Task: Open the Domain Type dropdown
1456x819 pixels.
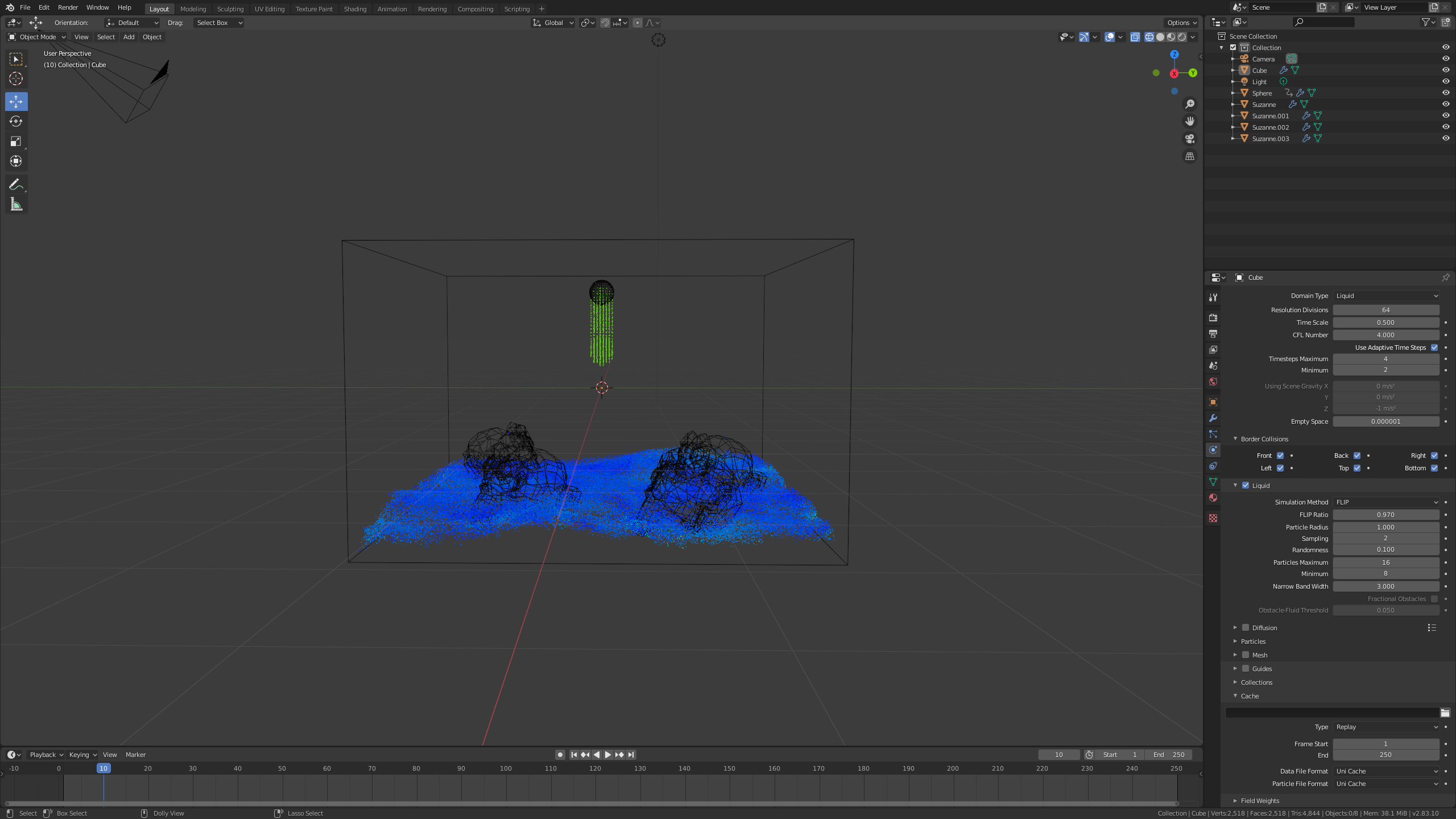Action: point(1385,296)
